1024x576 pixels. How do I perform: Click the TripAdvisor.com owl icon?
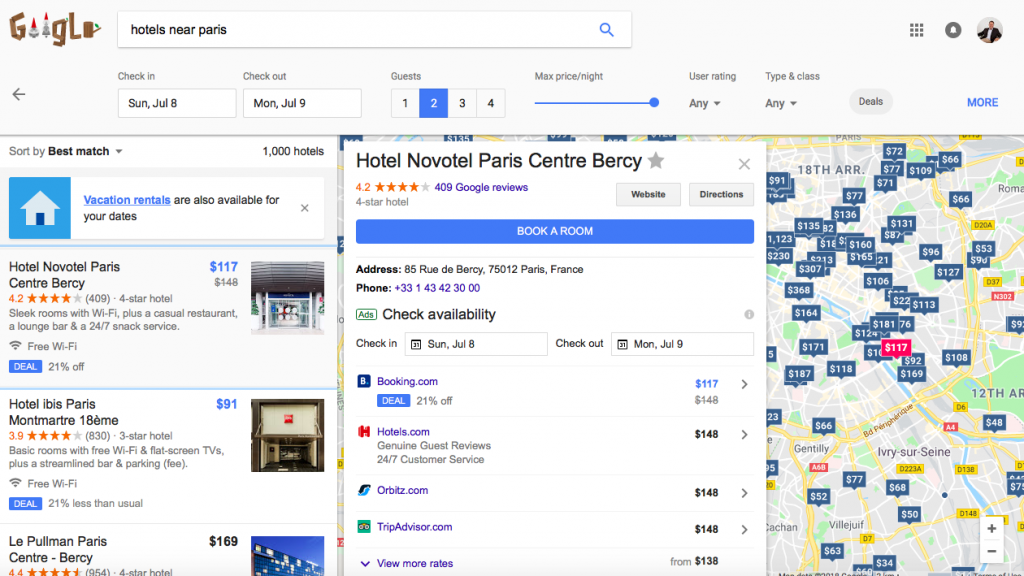click(364, 527)
